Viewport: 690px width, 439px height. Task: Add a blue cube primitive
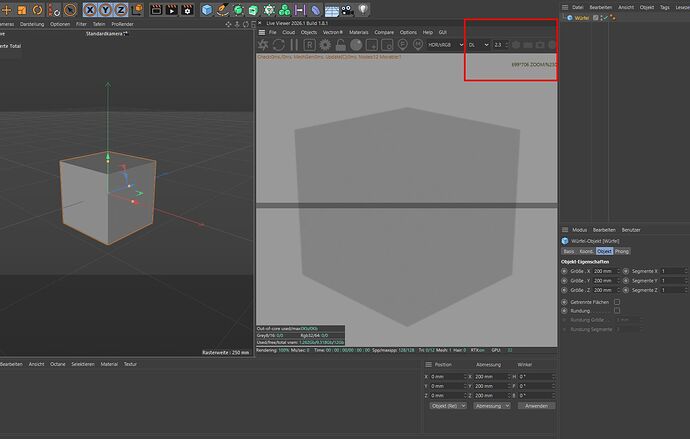tap(206, 9)
